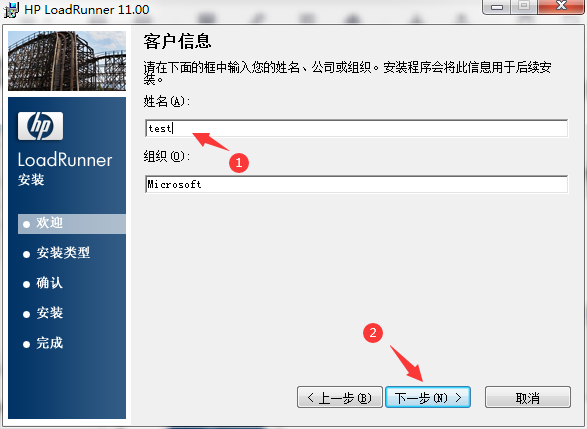Screen dimensions: 587x429
Task: Go back with the 上一步(B) button
Action: coord(340,397)
